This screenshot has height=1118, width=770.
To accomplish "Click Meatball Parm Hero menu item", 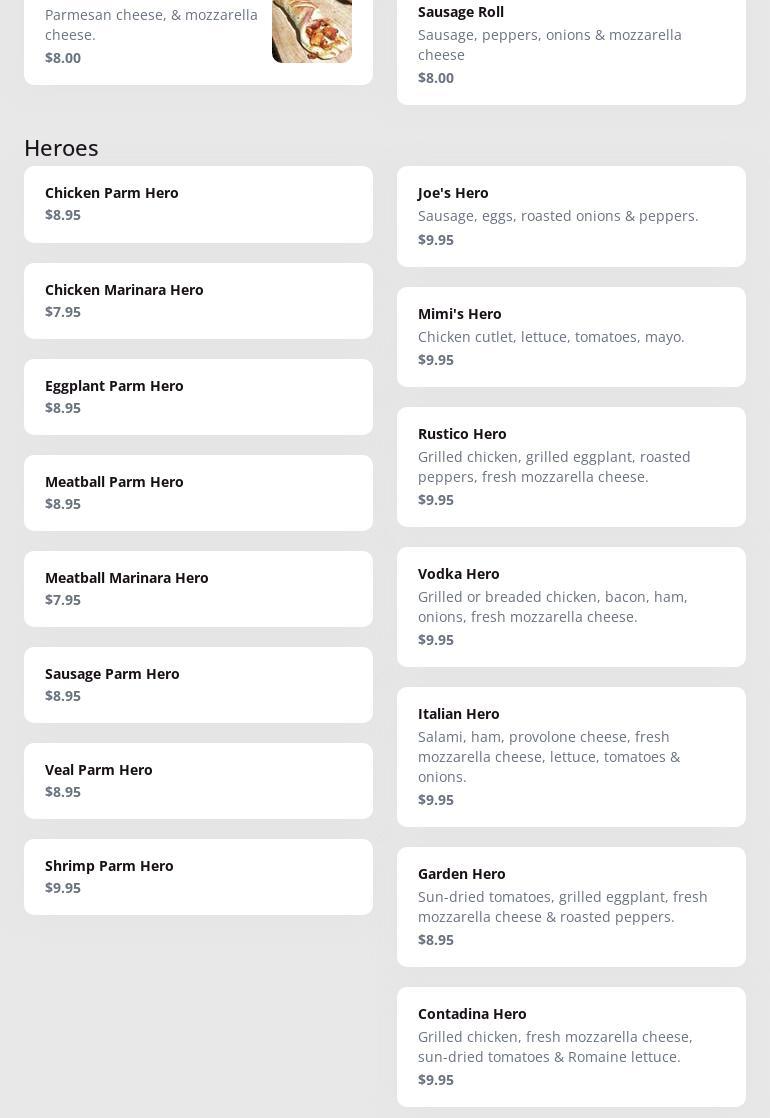I will (x=198, y=492).
